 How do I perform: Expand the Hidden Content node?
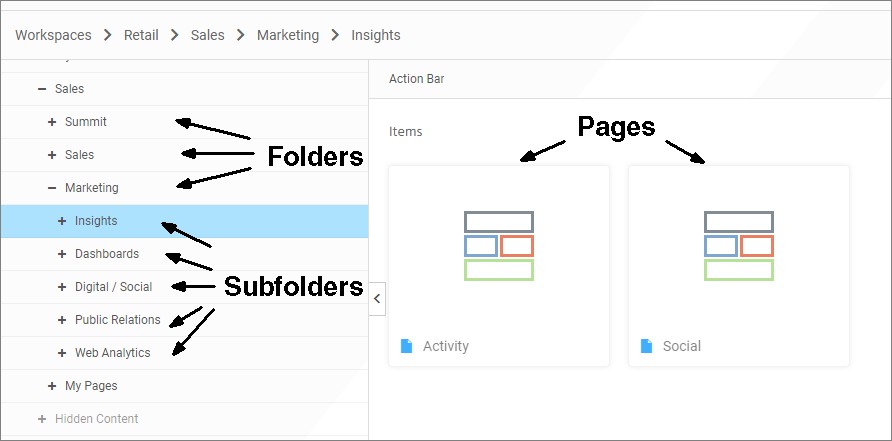[42, 419]
